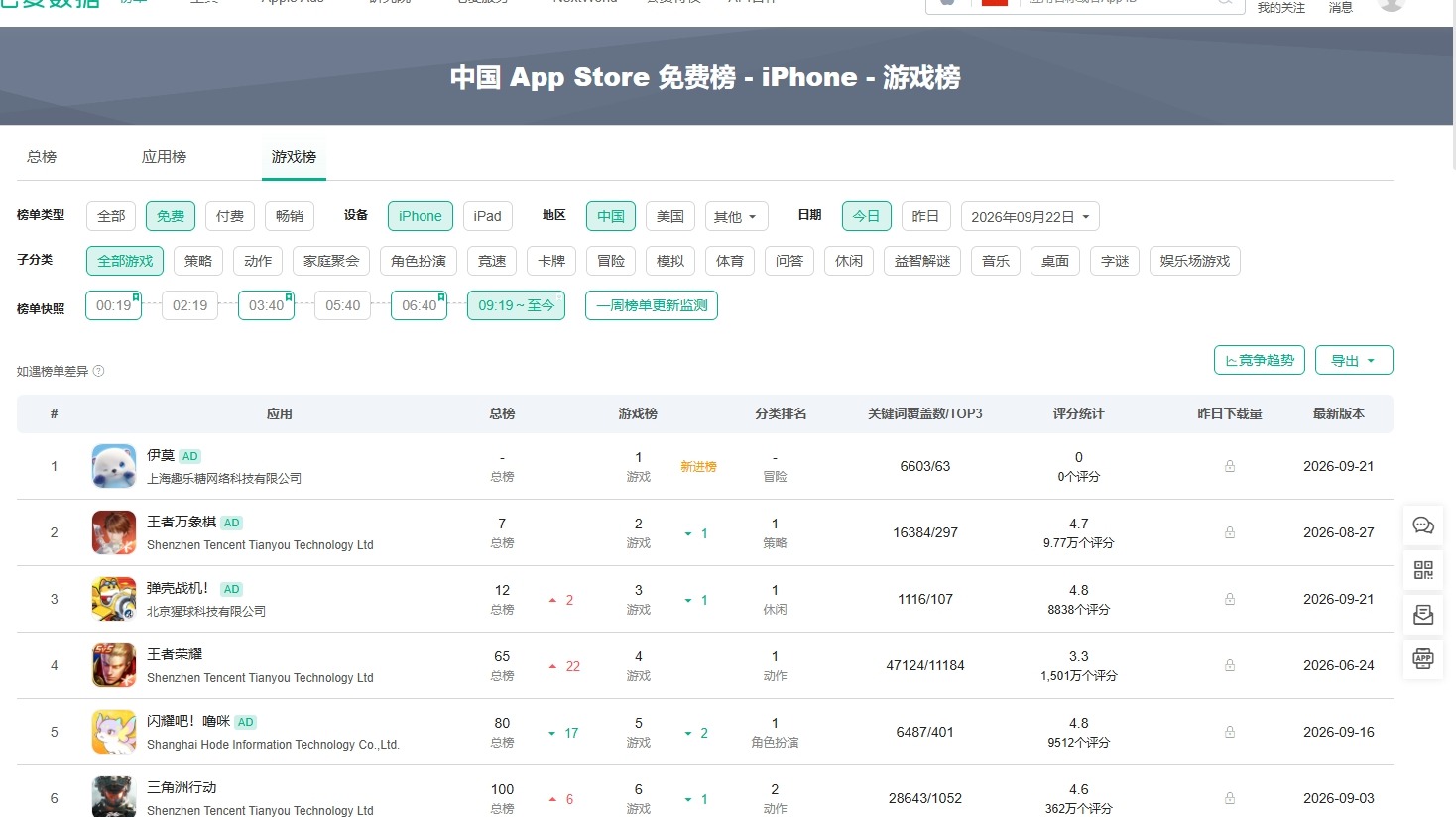This screenshot has height=817, width=1456.
Task: Click the AD badge next to 弹壳战机!
Action: tap(231, 589)
